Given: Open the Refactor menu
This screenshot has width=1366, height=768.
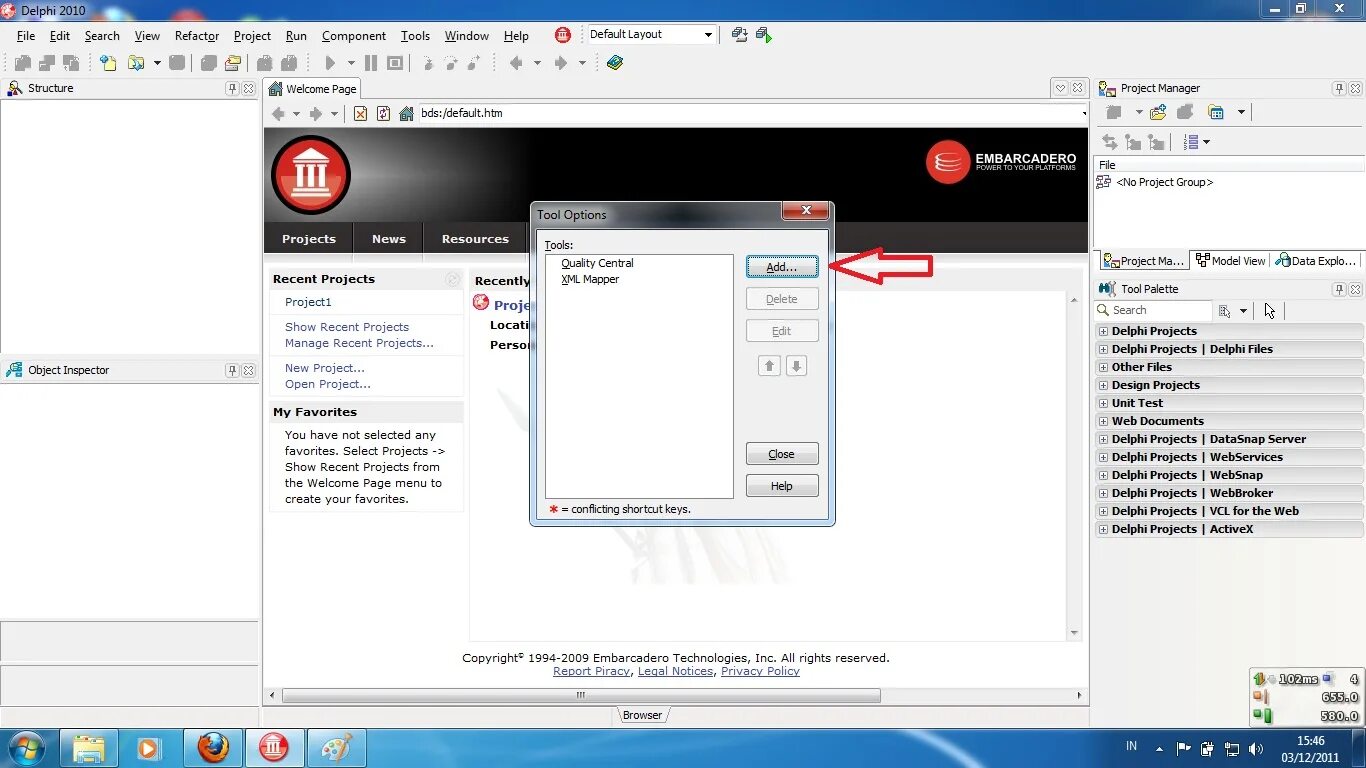Looking at the screenshot, I should tap(197, 36).
